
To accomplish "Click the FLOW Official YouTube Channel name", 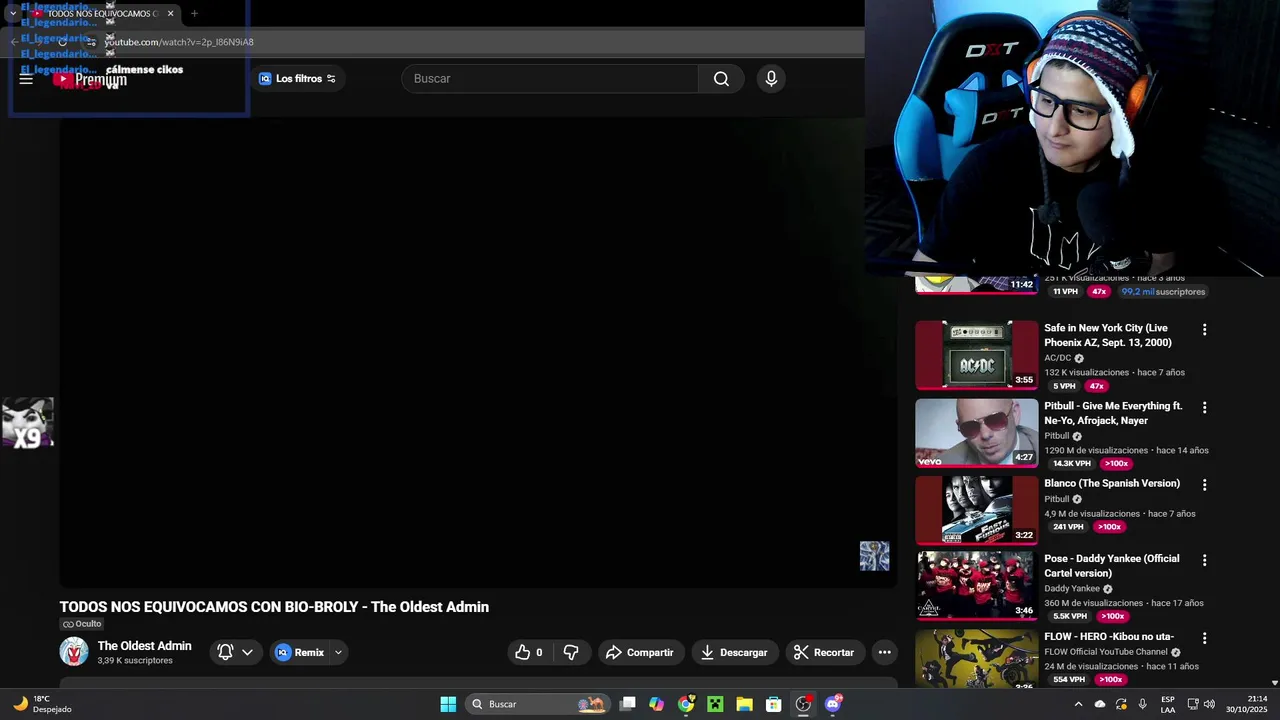I will click(x=1106, y=652).
